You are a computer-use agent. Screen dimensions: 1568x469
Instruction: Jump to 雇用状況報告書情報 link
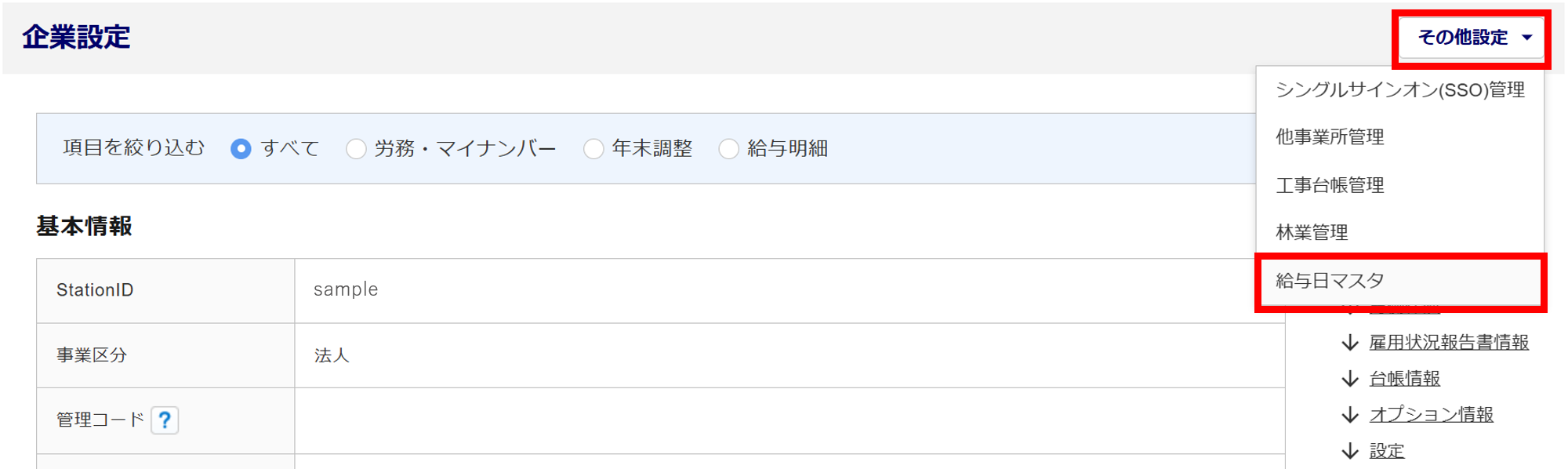click(1449, 343)
